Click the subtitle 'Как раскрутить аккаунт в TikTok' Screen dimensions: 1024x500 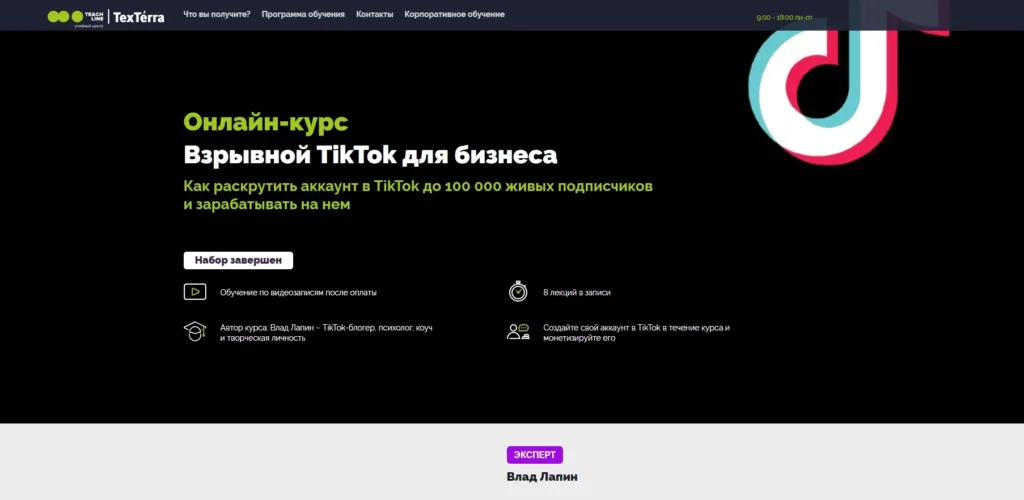418,195
